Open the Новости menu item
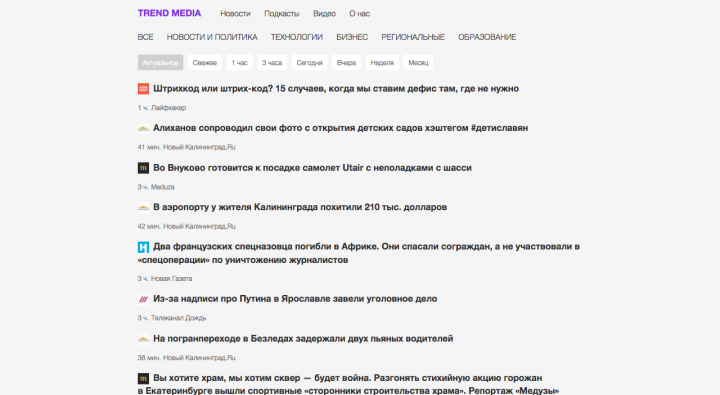 point(235,14)
